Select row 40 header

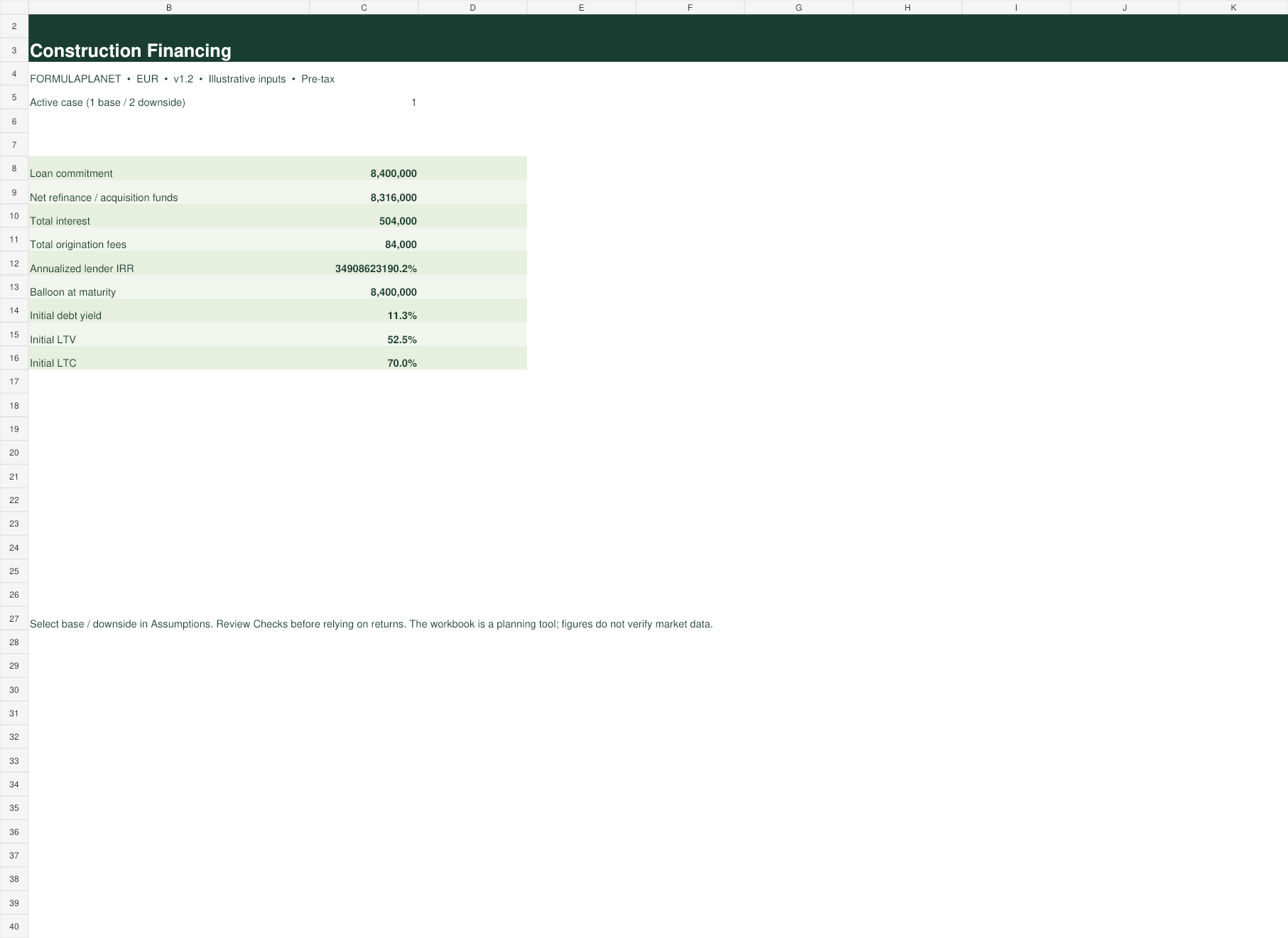tap(14, 926)
